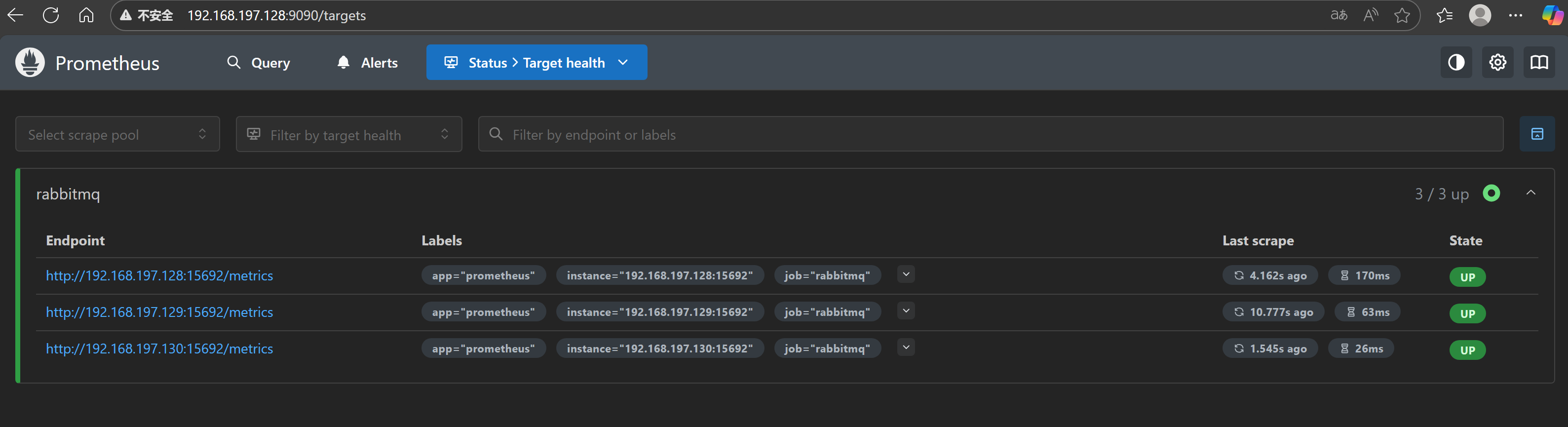Click job="rabbitmq" label on 129 row
1568x427 pixels.
[x=827, y=312]
